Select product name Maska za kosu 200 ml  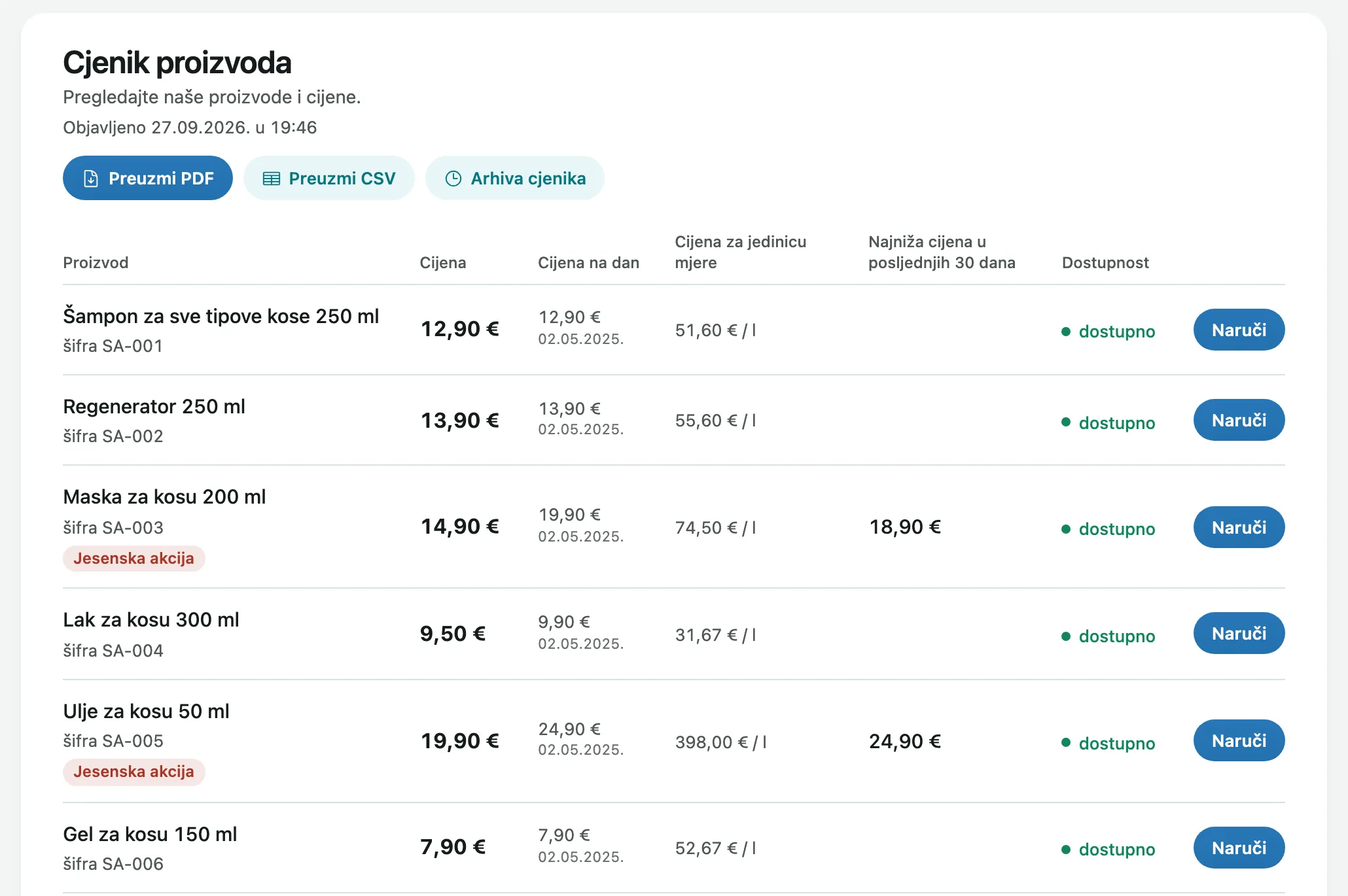[164, 497]
